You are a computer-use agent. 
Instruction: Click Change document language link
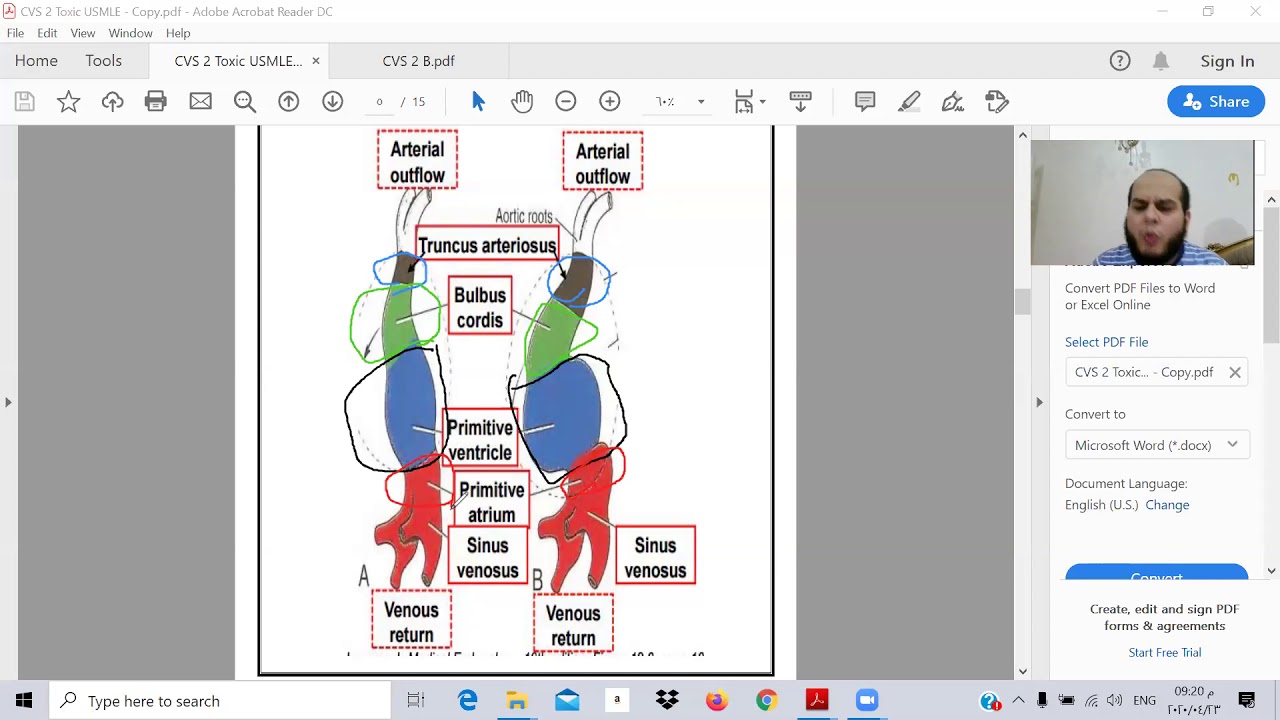(1167, 505)
